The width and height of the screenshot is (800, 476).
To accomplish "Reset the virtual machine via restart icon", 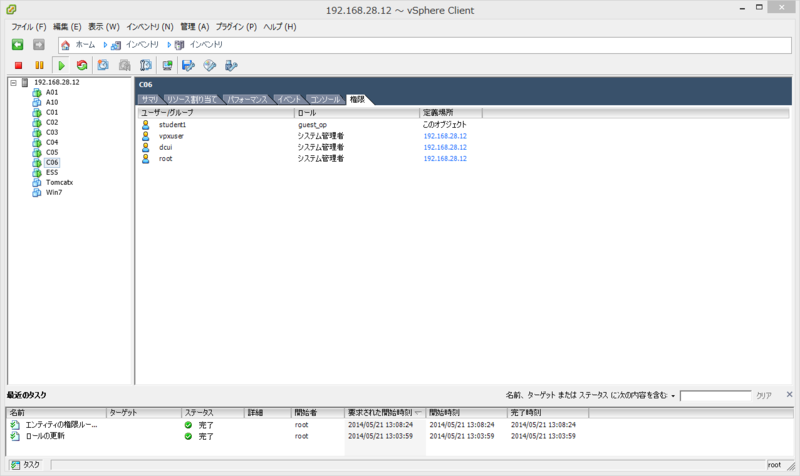I will (82, 65).
